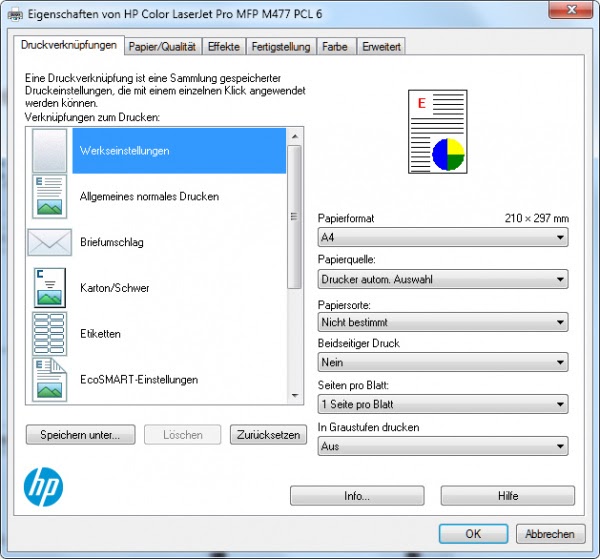Click the page preview thumbnail

[x=438, y=132]
